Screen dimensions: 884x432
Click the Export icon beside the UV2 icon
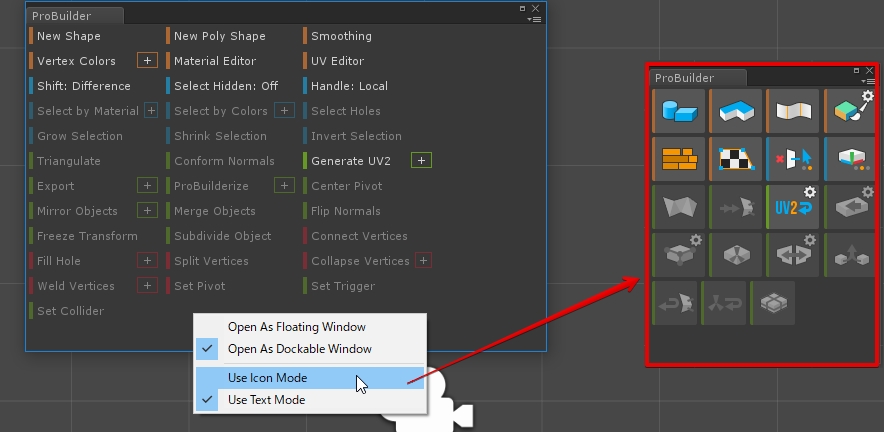click(850, 207)
